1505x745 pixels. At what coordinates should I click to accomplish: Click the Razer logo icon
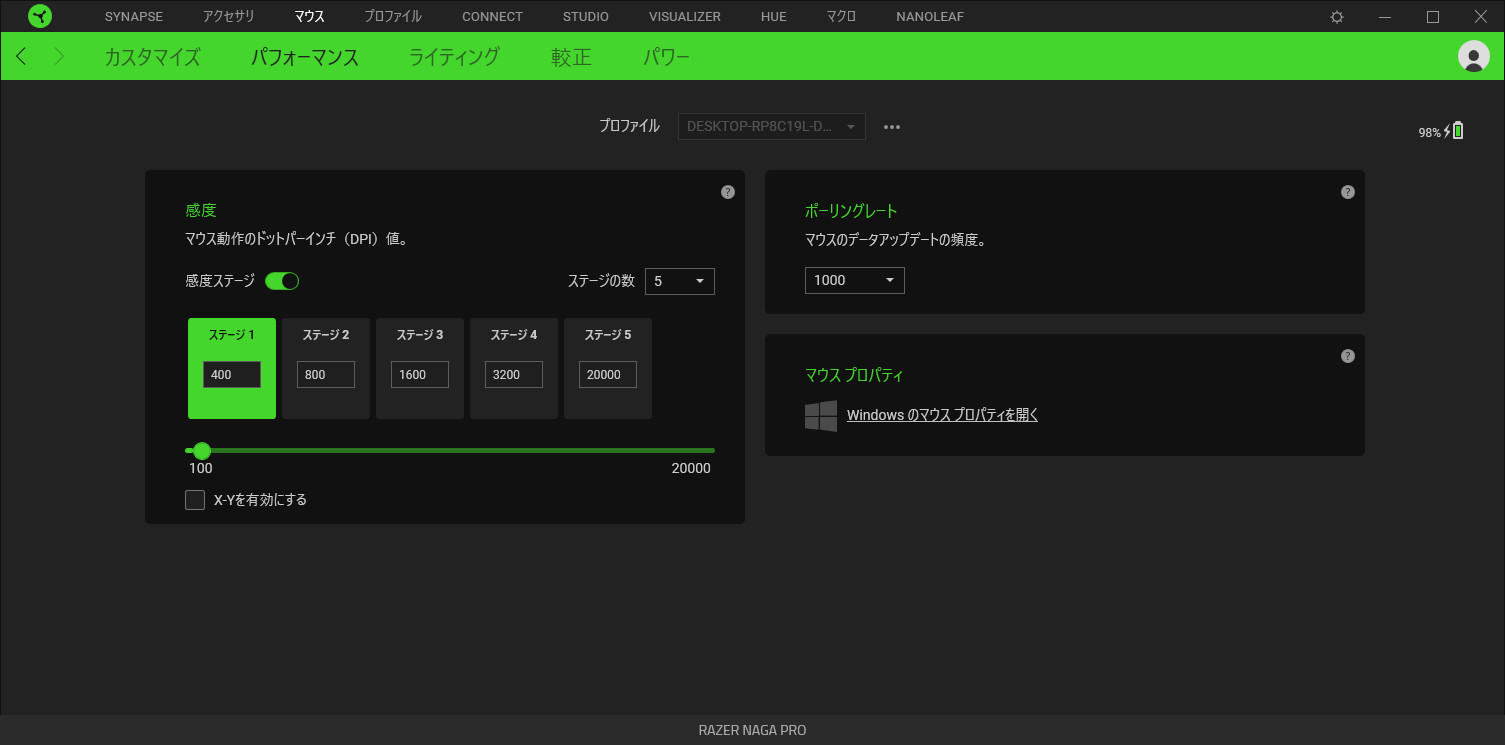(40, 16)
